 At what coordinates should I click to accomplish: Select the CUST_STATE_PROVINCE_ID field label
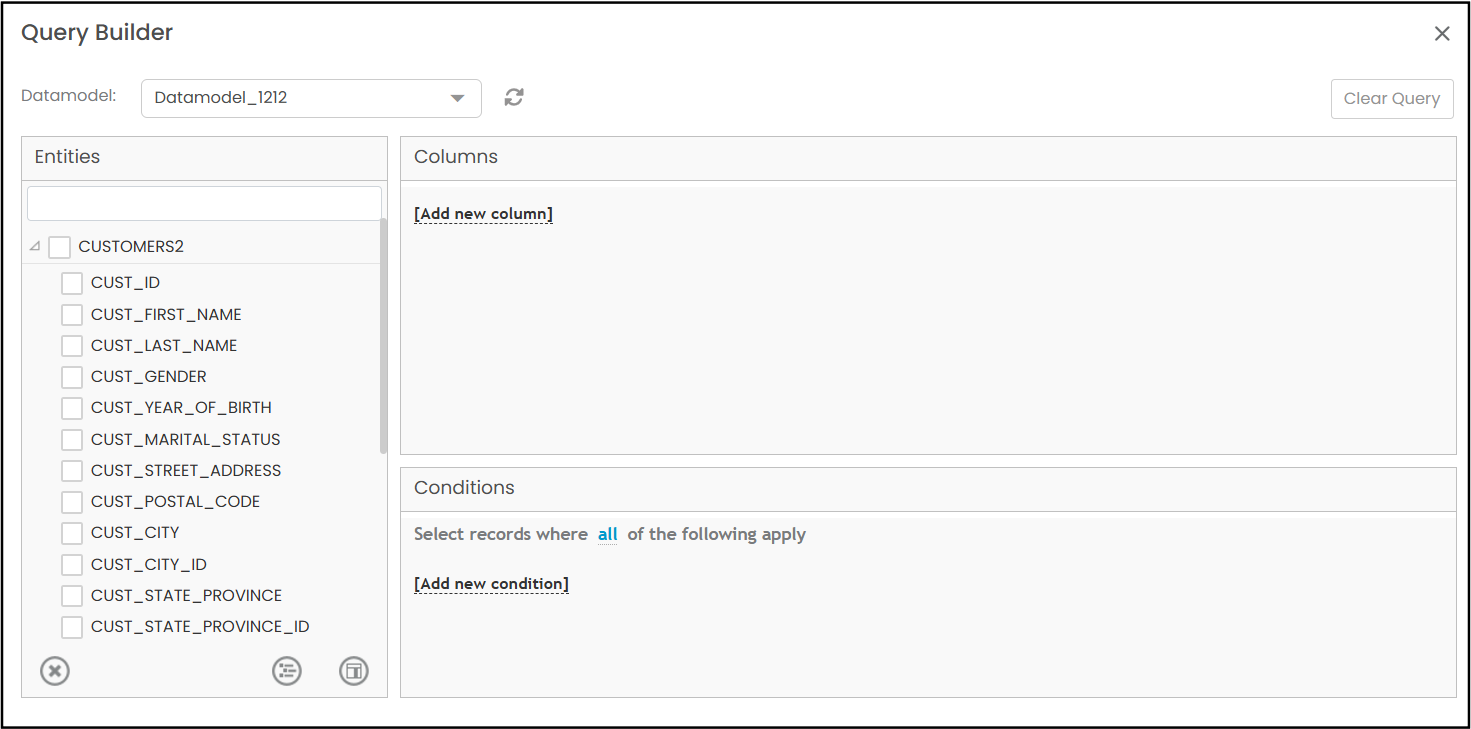[200, 627]
